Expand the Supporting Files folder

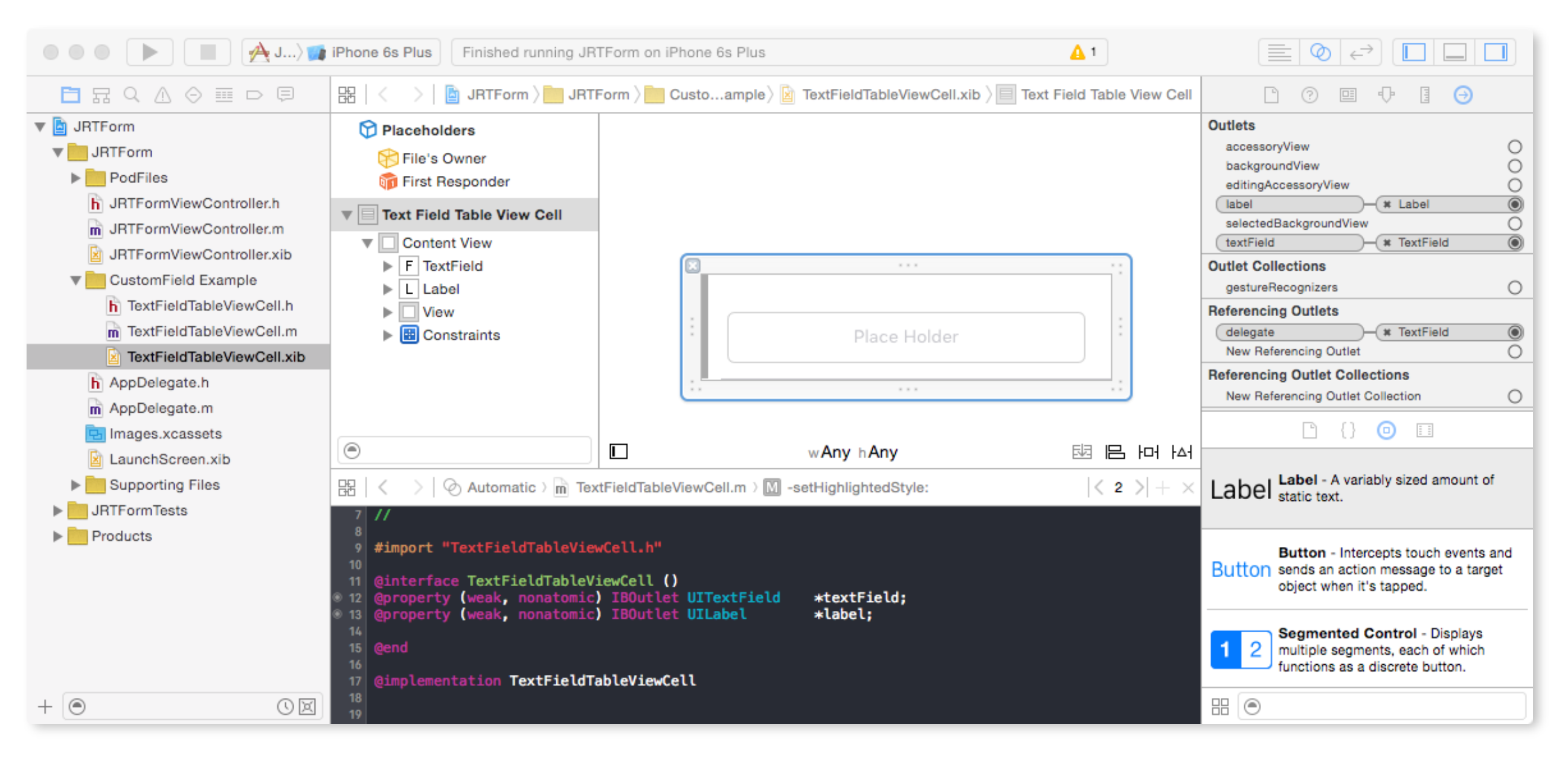pos(76,485)
